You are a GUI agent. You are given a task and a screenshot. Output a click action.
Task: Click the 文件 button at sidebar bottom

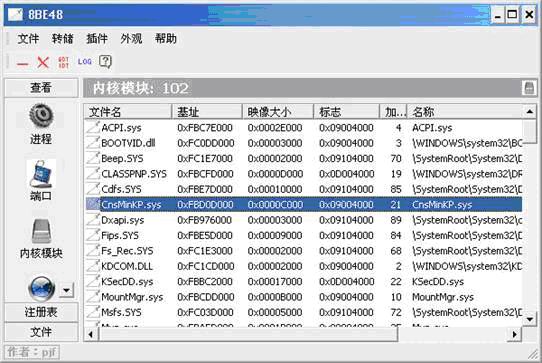[x=41, y=332]
